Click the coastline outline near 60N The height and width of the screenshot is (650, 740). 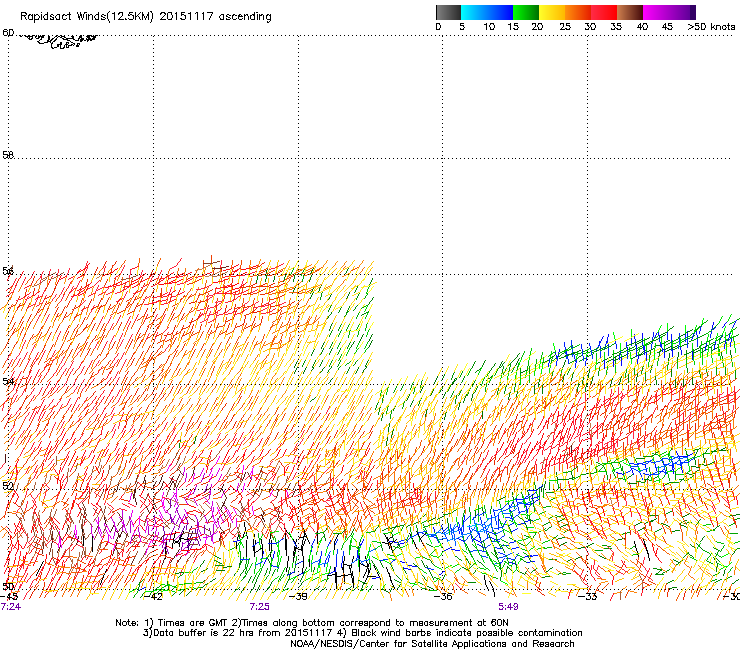(57, 40)
